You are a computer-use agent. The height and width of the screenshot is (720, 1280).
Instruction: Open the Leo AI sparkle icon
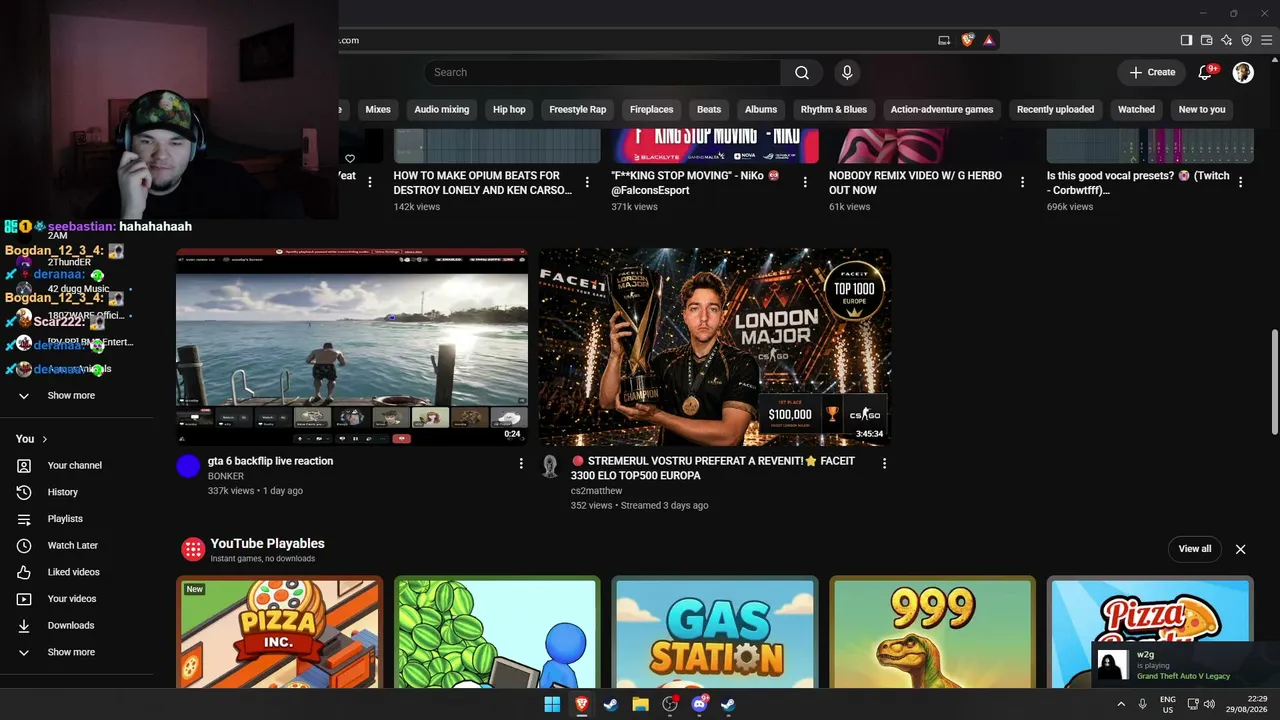coord(1227,40)
